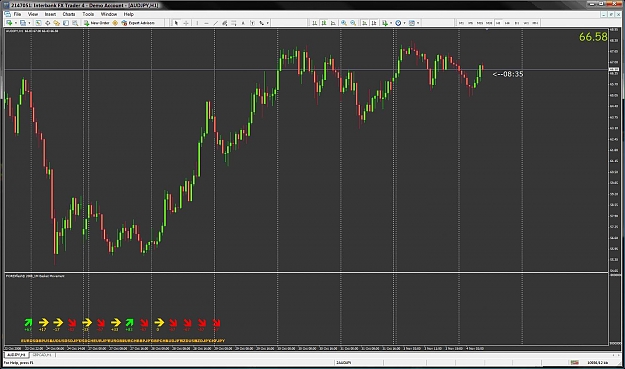
Task: Switch to the AUDJPY,H1 chart tab
Action: [x=16, y=354]
